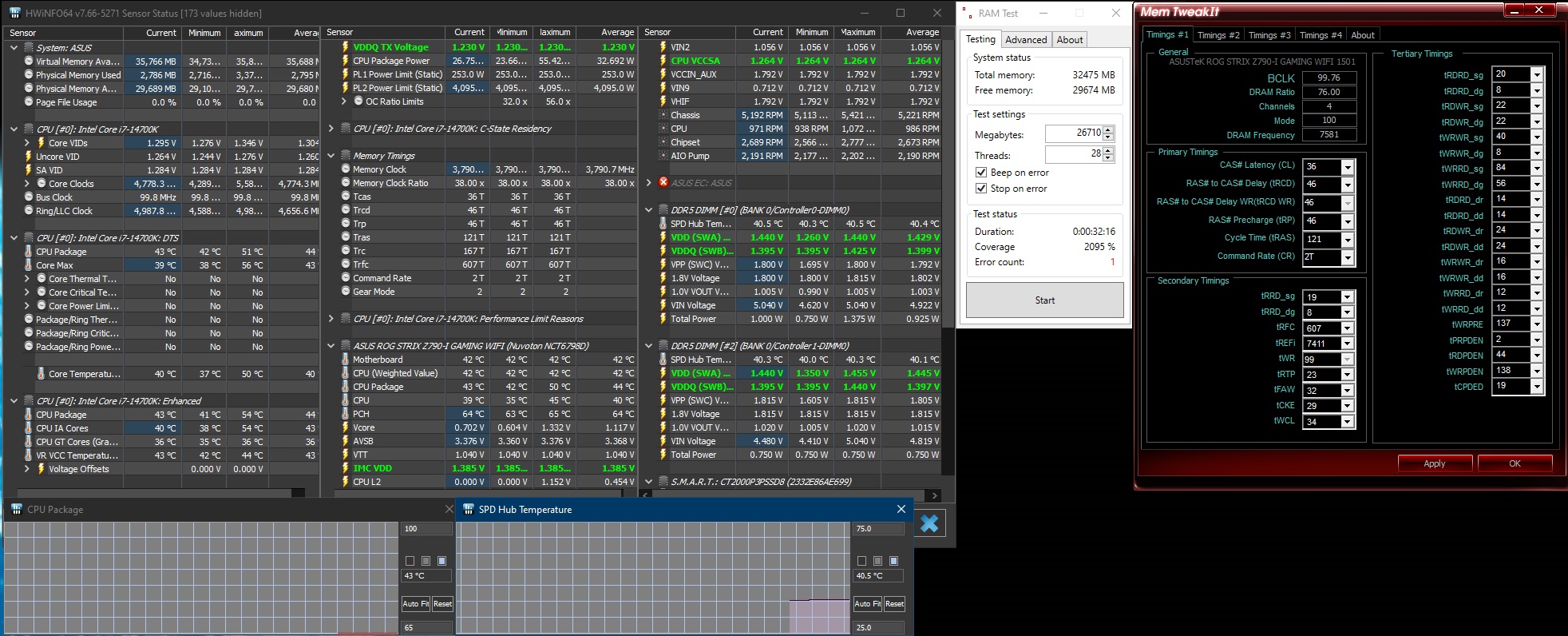Click Reset in SPD Hub Temperature graph
The image size is (1568, 636).
click(x=894, y=604)
